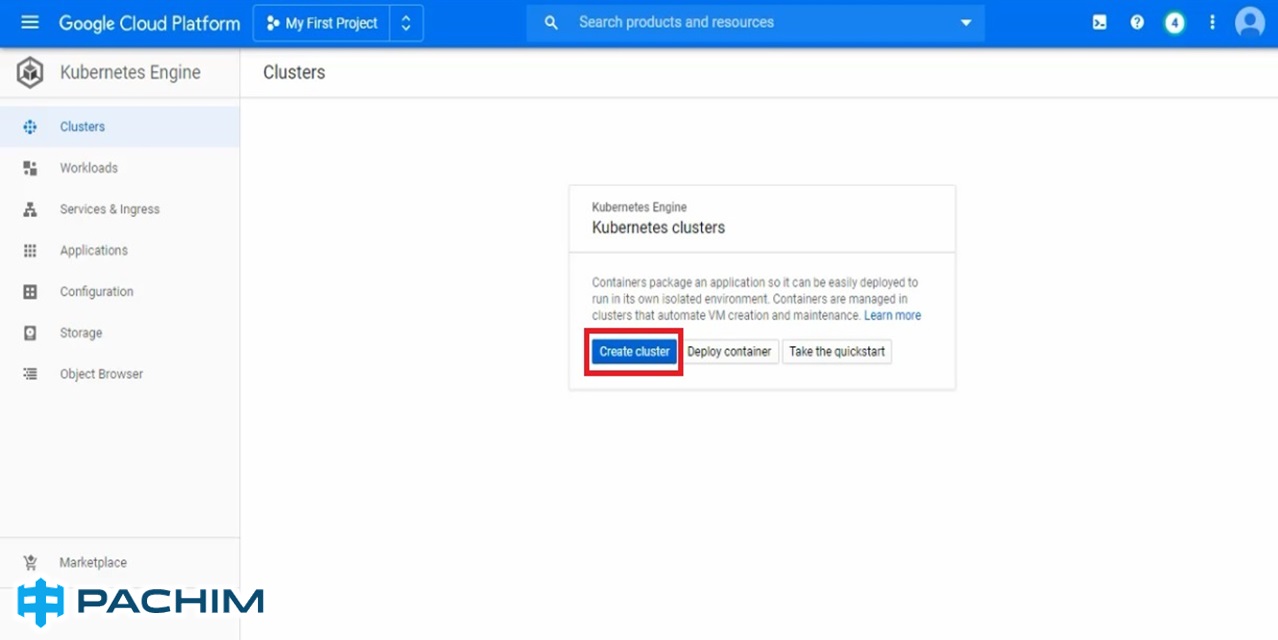Screen dimensions: 1278x640
Task: Click the Clusters page heading
Action: pos(294,72)
